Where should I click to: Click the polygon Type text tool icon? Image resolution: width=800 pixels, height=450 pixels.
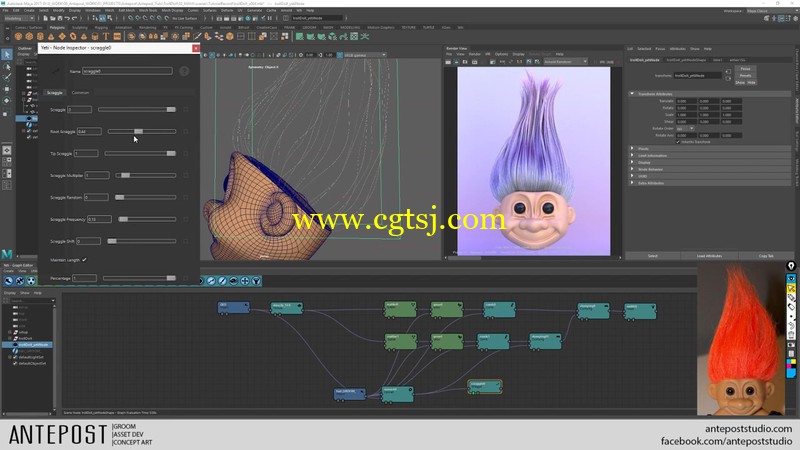click(106, 37)
